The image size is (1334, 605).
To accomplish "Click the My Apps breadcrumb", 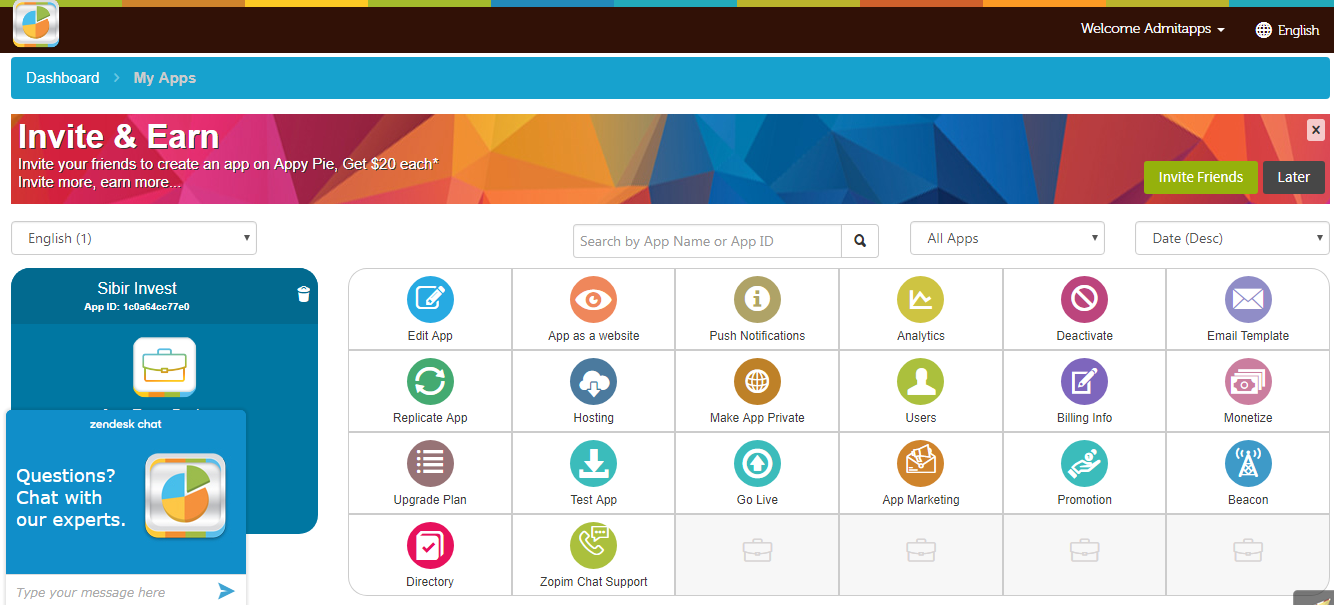I will point(165,78).
